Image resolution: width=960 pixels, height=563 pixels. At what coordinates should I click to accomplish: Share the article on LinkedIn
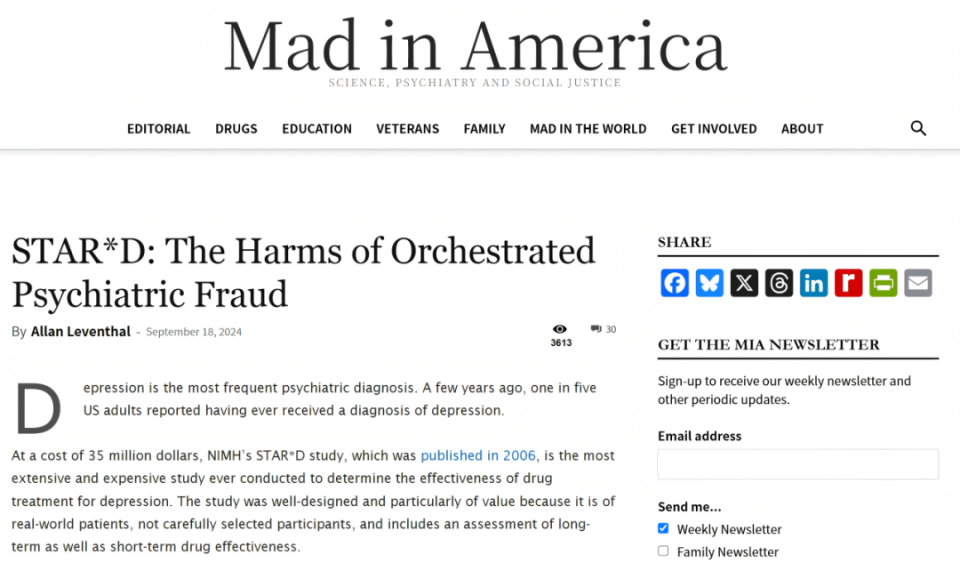[x=814, y=283]
